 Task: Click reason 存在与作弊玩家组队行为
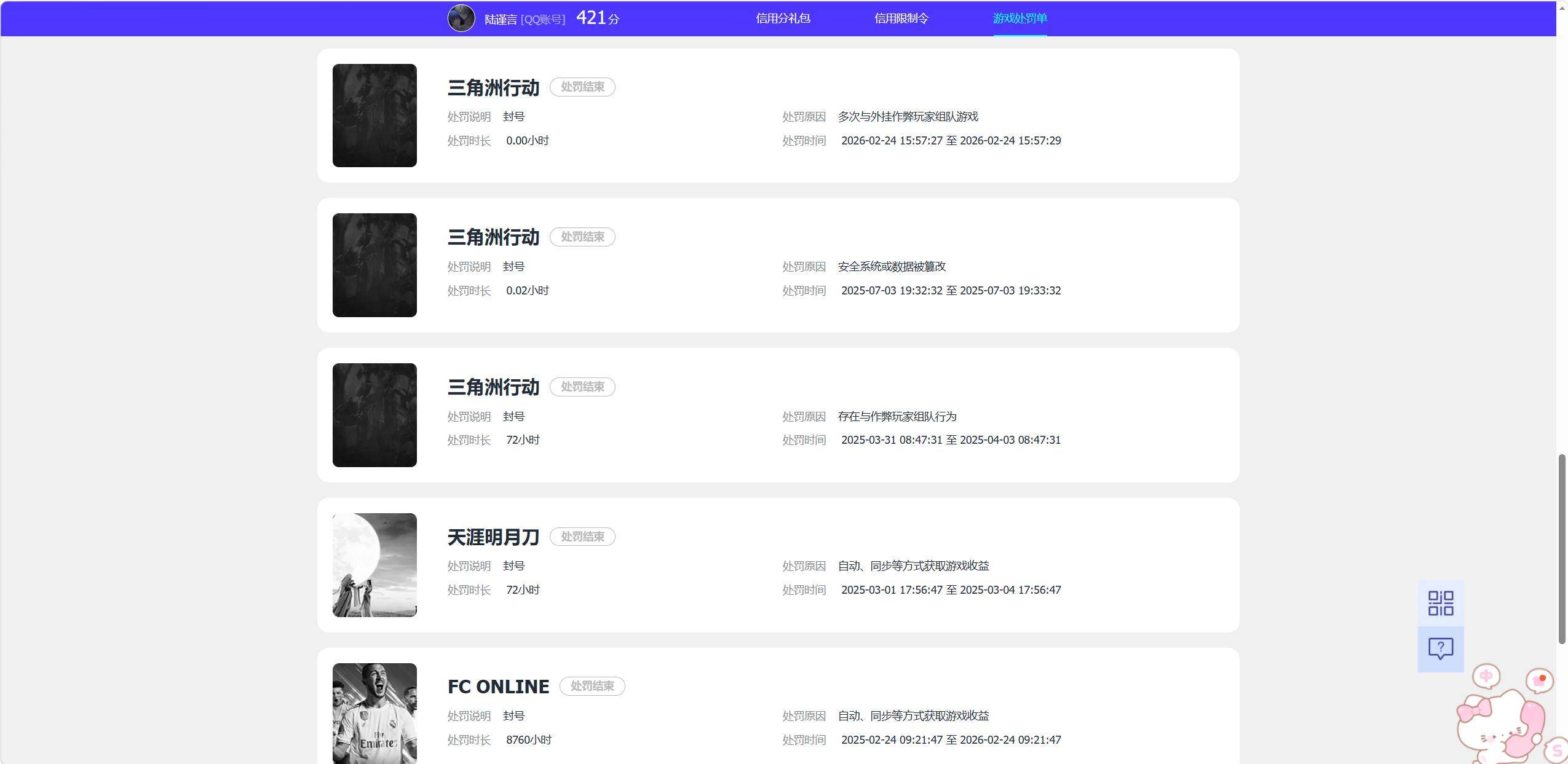point(897,417)
